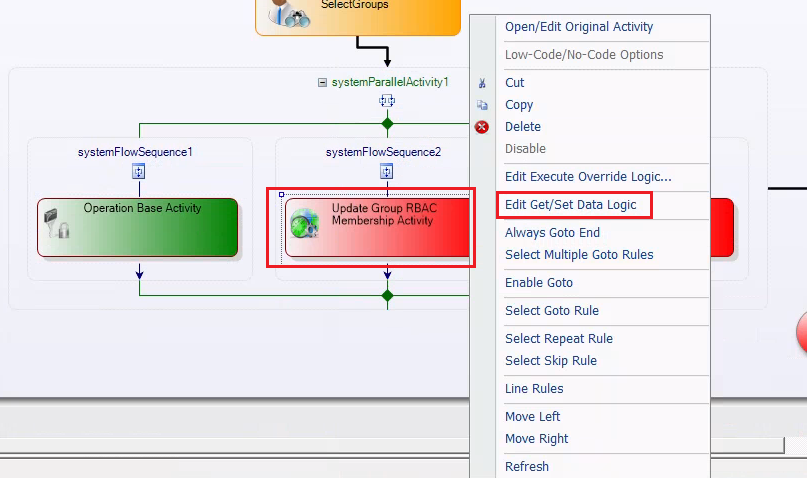Choose Delete from the context menu

coord(522,127)
